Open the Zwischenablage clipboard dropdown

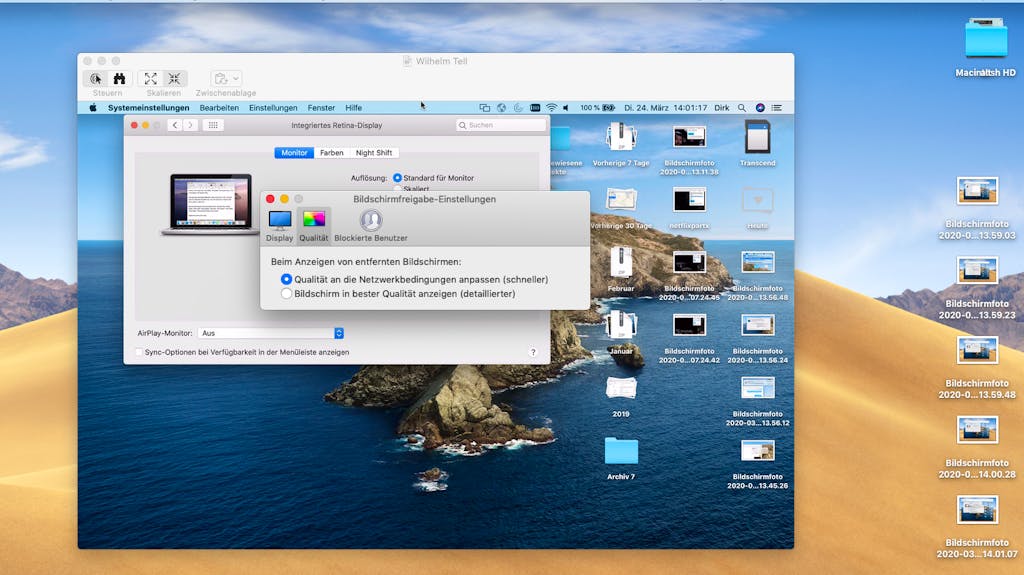pos(227,79)
